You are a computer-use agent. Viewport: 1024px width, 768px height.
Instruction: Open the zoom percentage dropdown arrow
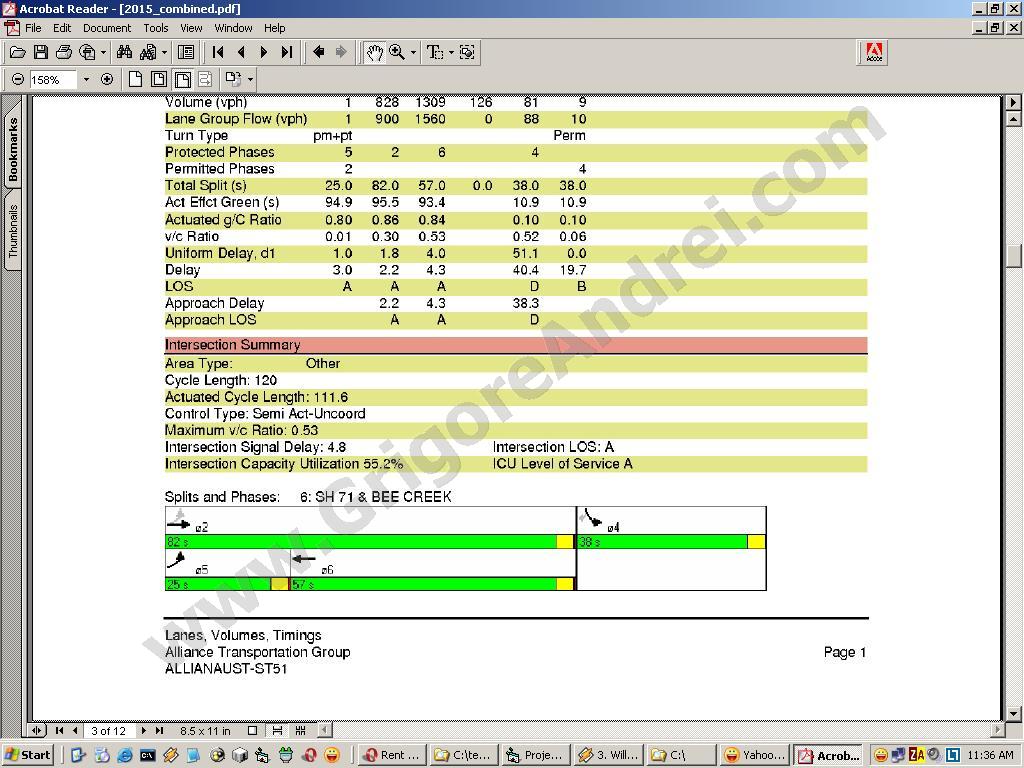tap(86, 80)
